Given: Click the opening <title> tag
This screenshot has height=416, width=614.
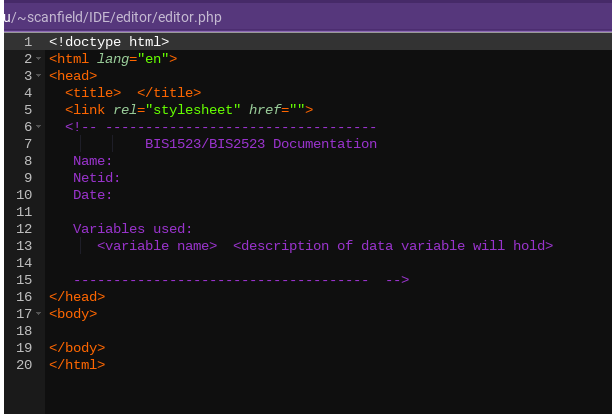Looking at the screenshot, I should point(93,93).
